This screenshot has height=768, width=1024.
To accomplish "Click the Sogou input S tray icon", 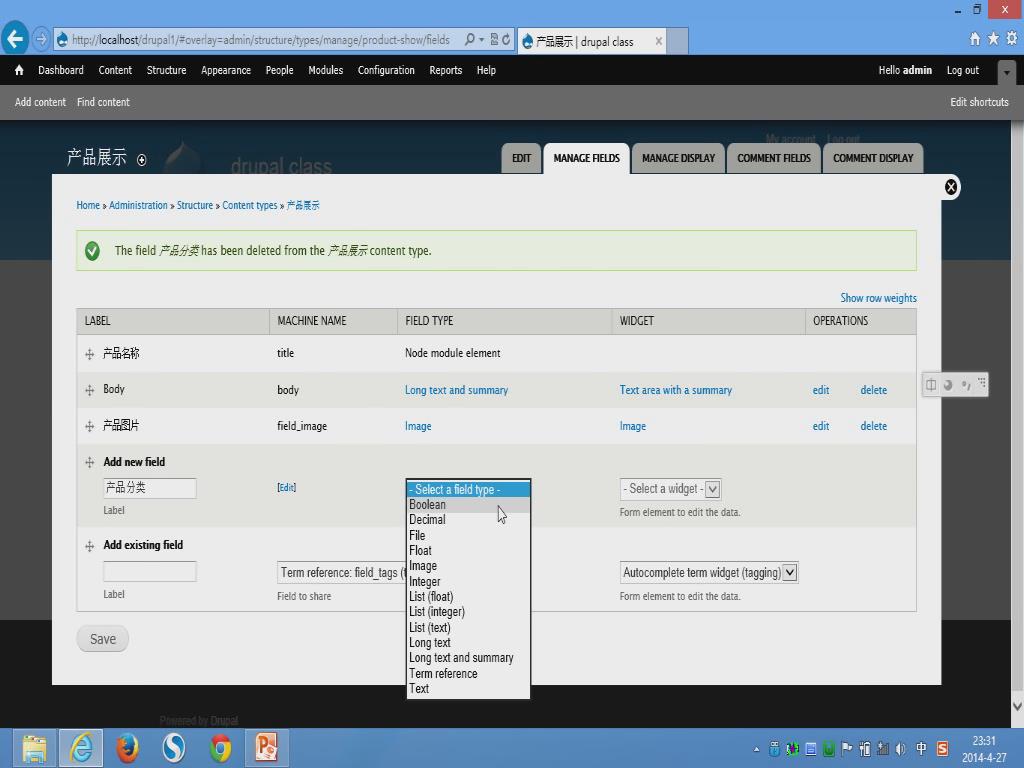I will click(x=942, y=748).
